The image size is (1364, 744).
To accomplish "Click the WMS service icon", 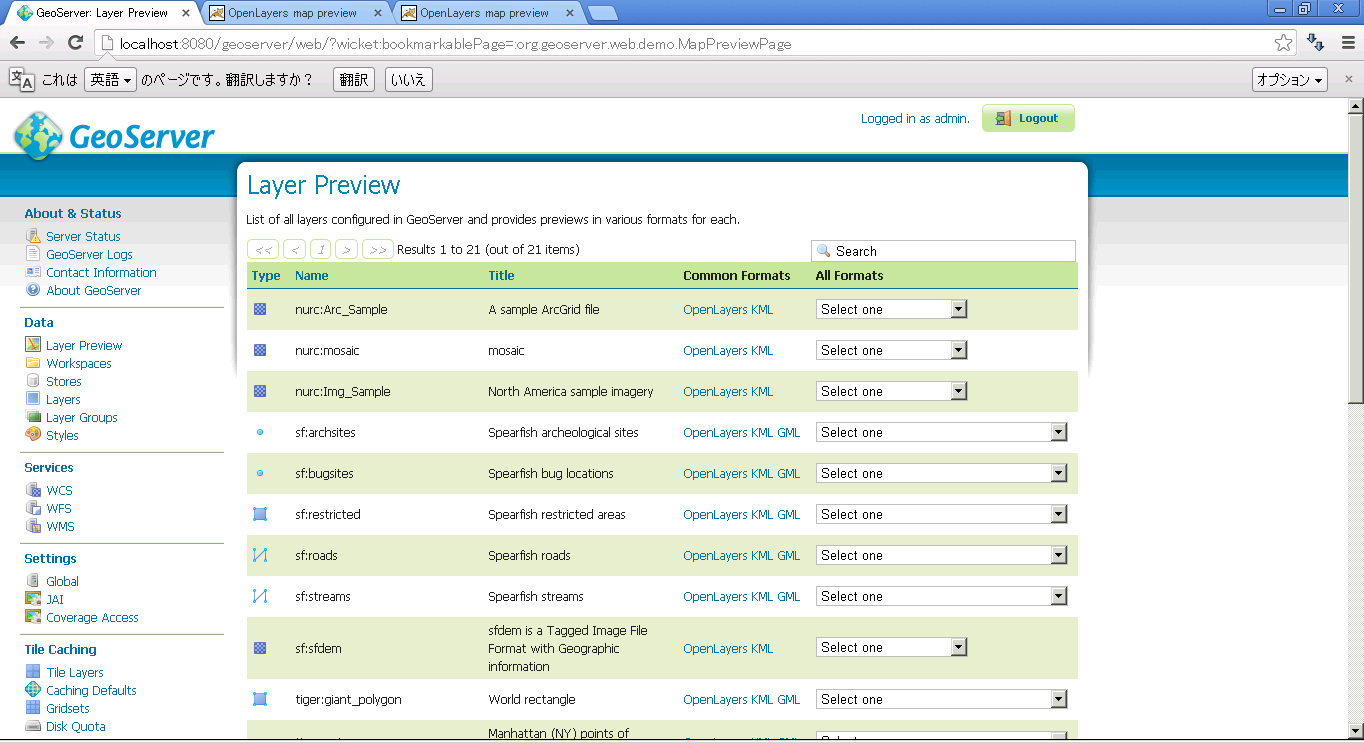I will click(33, 526).
